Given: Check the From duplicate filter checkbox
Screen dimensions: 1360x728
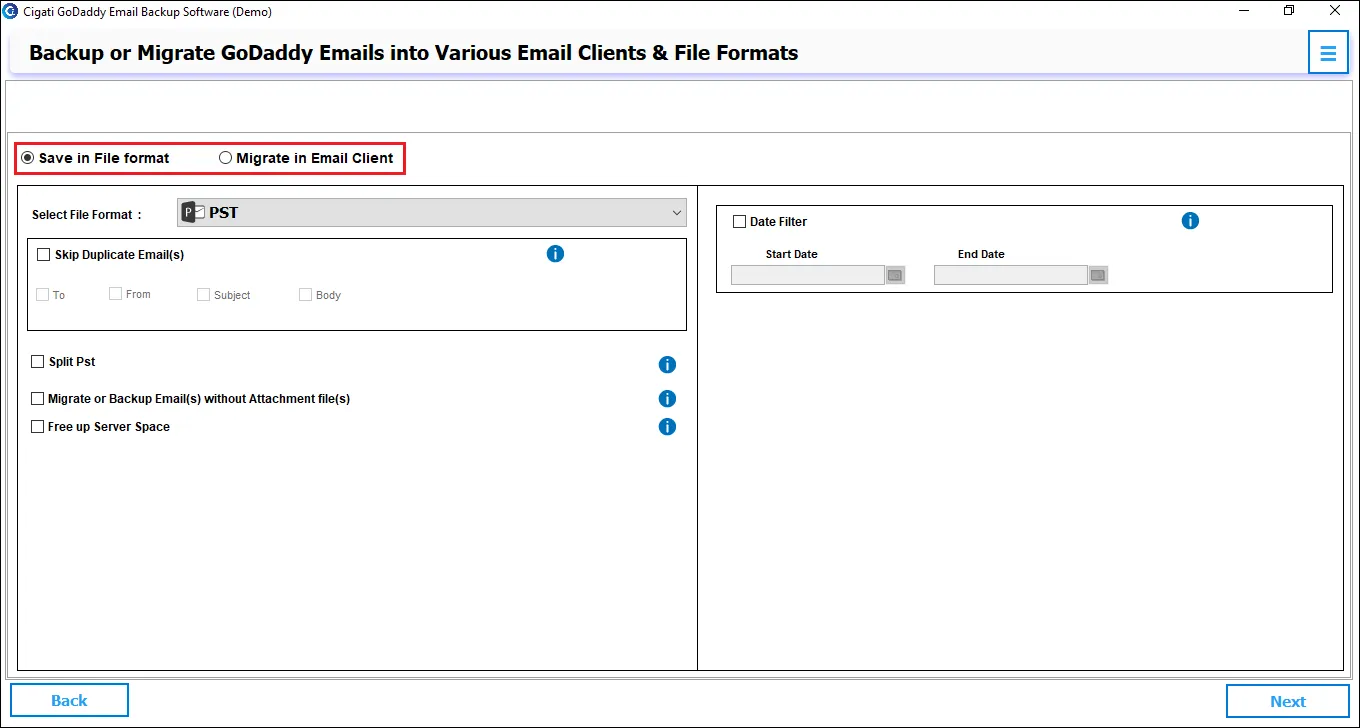Looking at the screenshot, I should point(116,294).
